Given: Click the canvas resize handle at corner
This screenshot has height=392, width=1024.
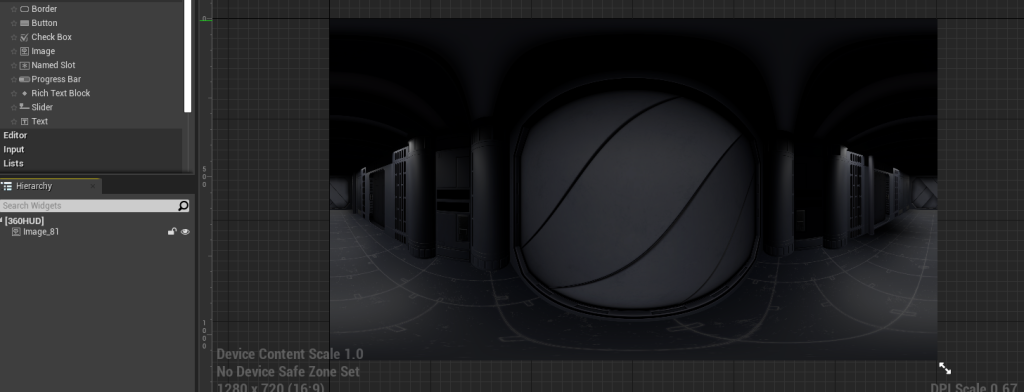Looking at the screenshot, I should point(945,368).
